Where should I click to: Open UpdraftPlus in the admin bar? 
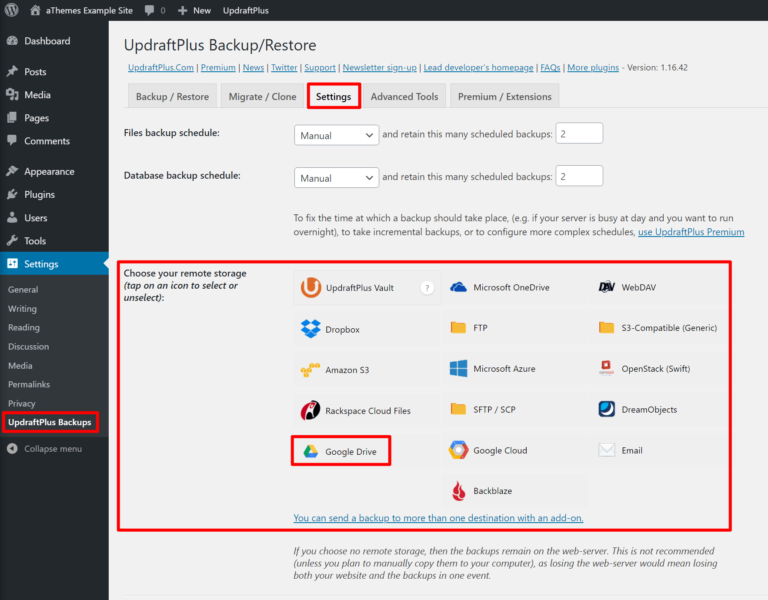(x=245, y=10)
